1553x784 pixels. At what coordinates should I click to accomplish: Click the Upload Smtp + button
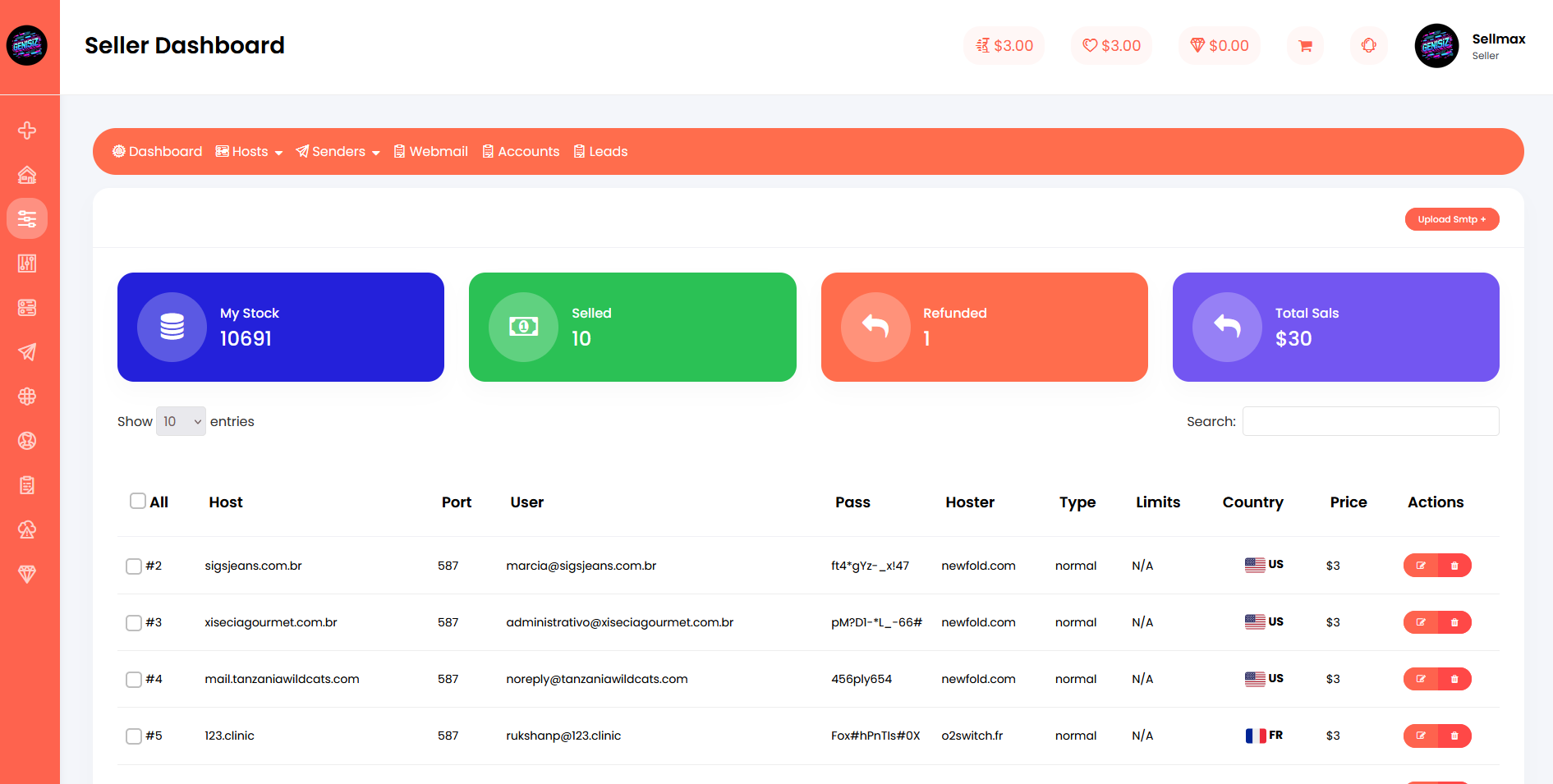1452,219
